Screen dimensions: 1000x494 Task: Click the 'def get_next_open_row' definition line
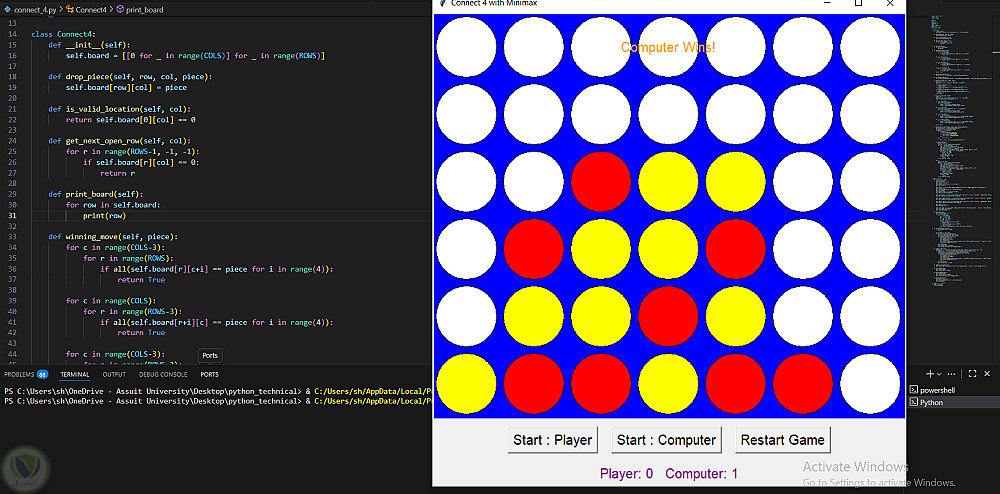coord(119,141)
